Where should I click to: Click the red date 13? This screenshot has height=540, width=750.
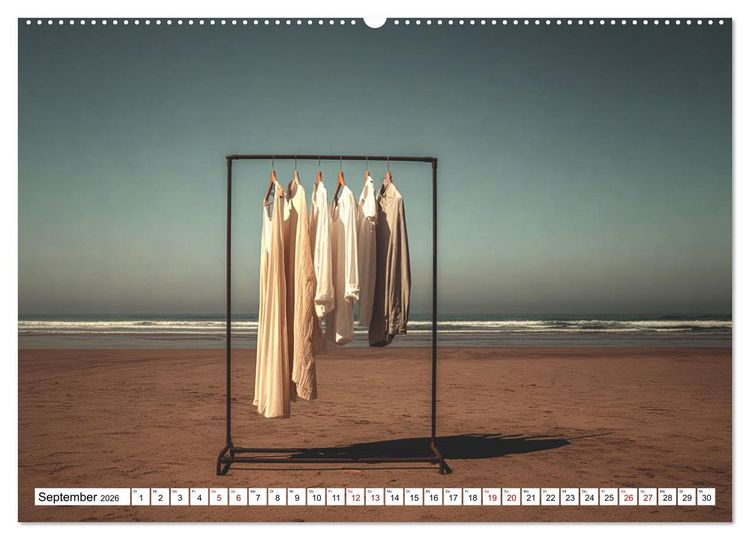pos(375,497)
